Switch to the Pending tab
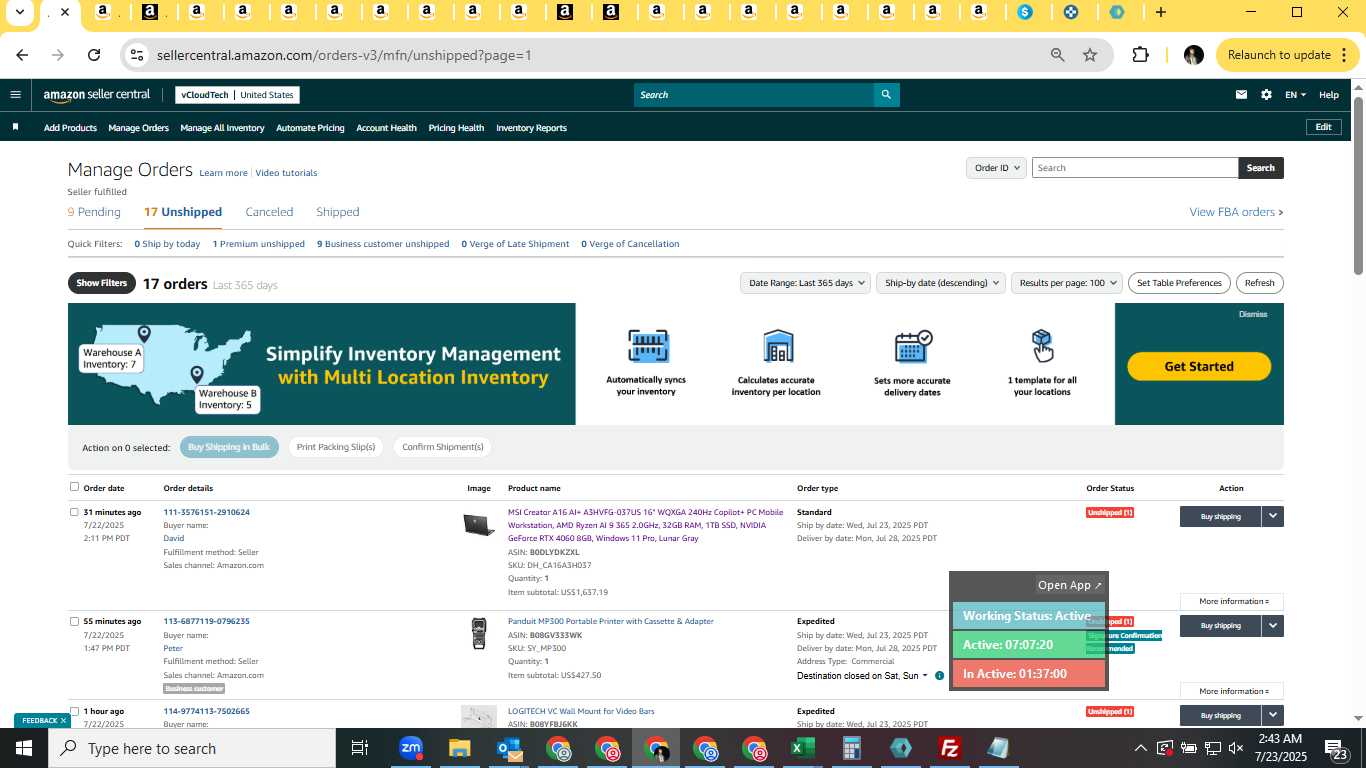 [94, 212]
